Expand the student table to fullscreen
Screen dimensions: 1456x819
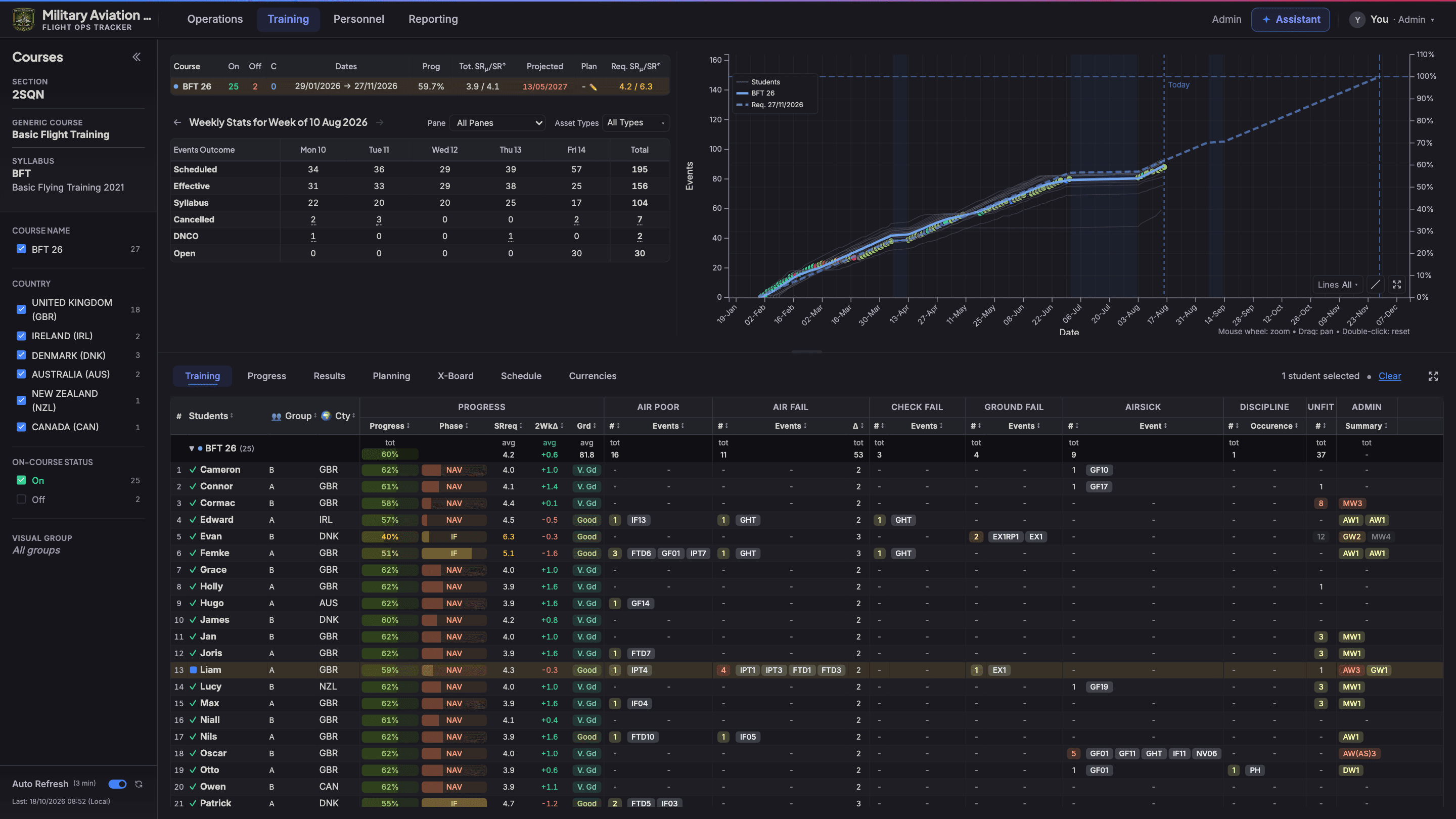coord(1433,377)
